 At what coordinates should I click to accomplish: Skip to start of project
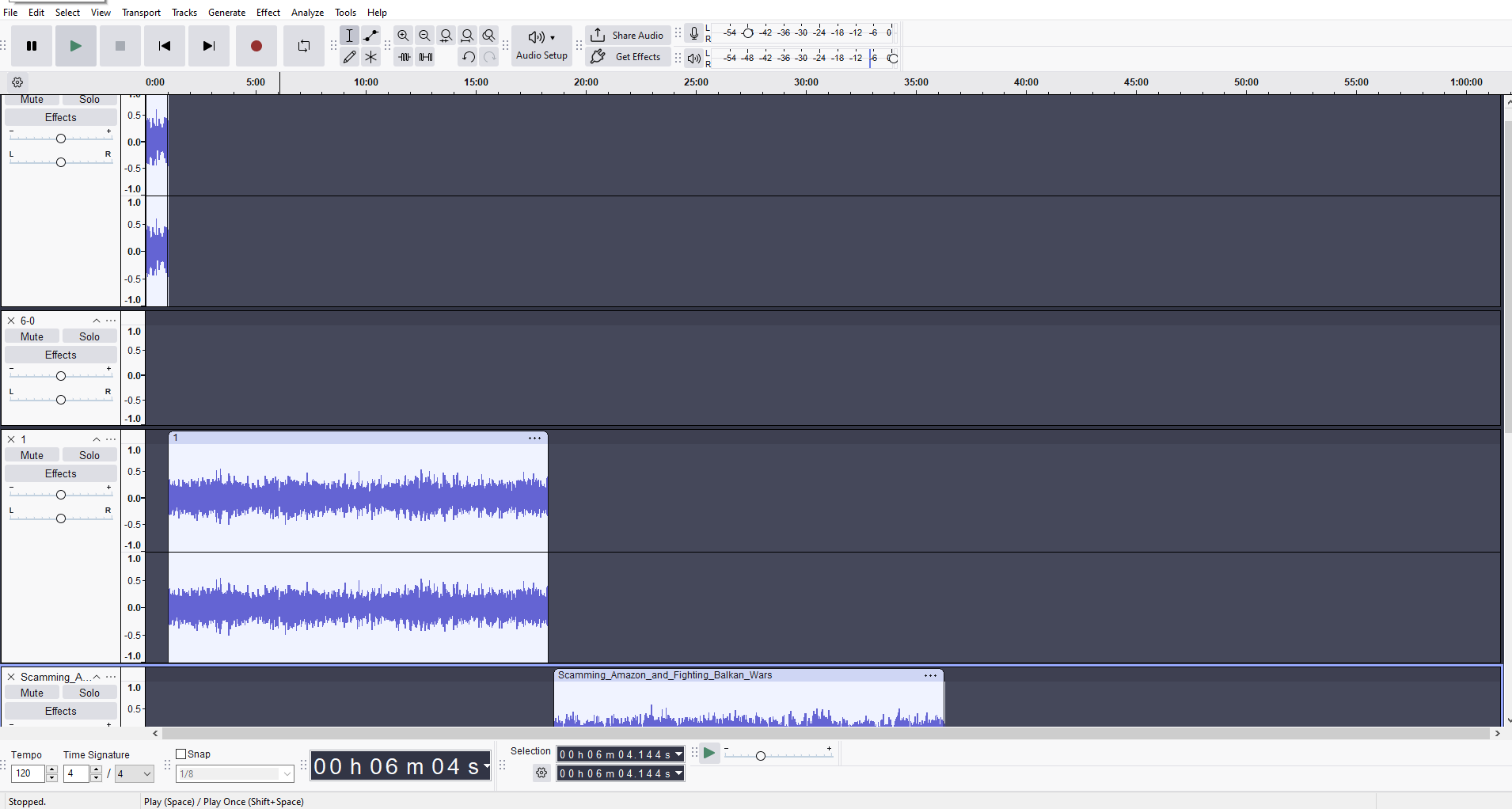pos(165,46)
